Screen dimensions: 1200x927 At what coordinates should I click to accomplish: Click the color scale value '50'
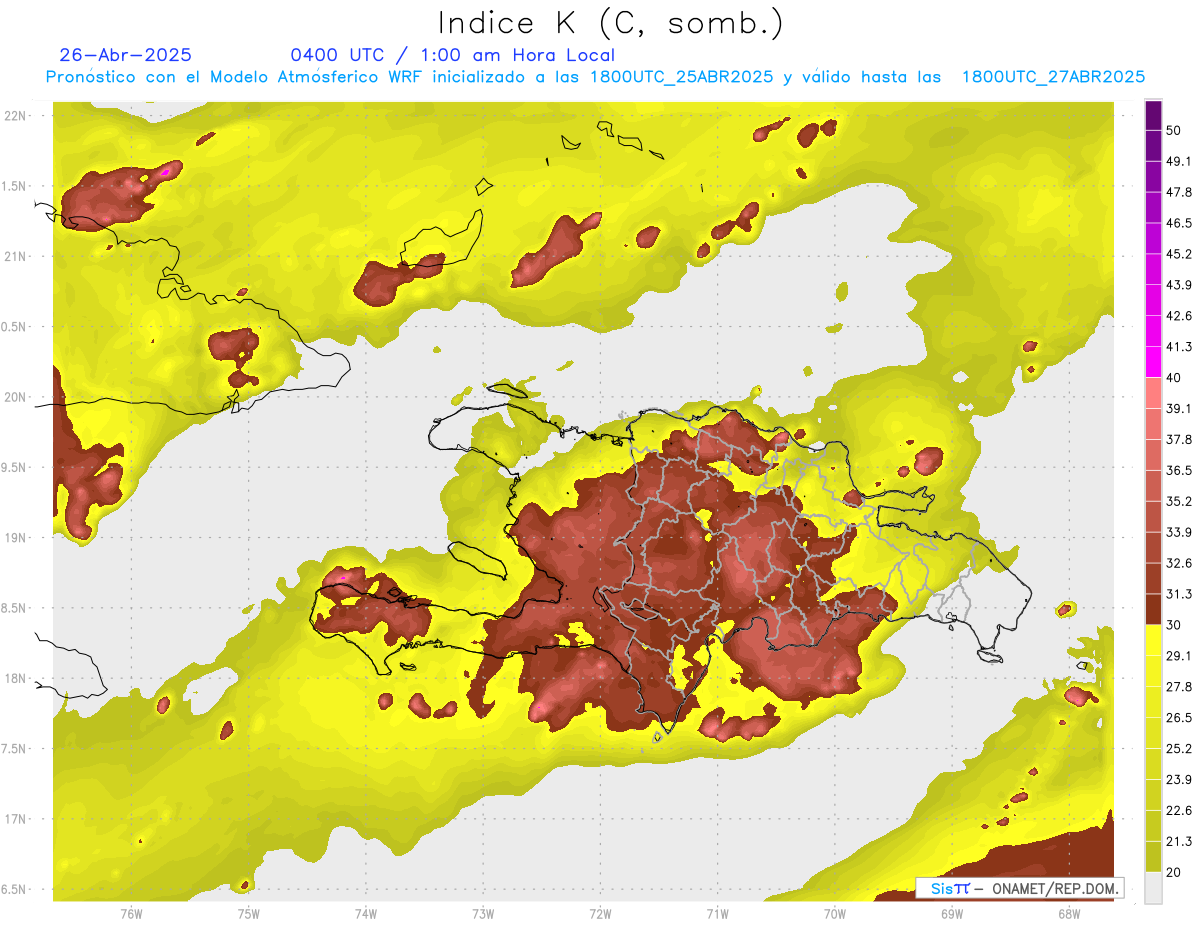point(1176,130)
